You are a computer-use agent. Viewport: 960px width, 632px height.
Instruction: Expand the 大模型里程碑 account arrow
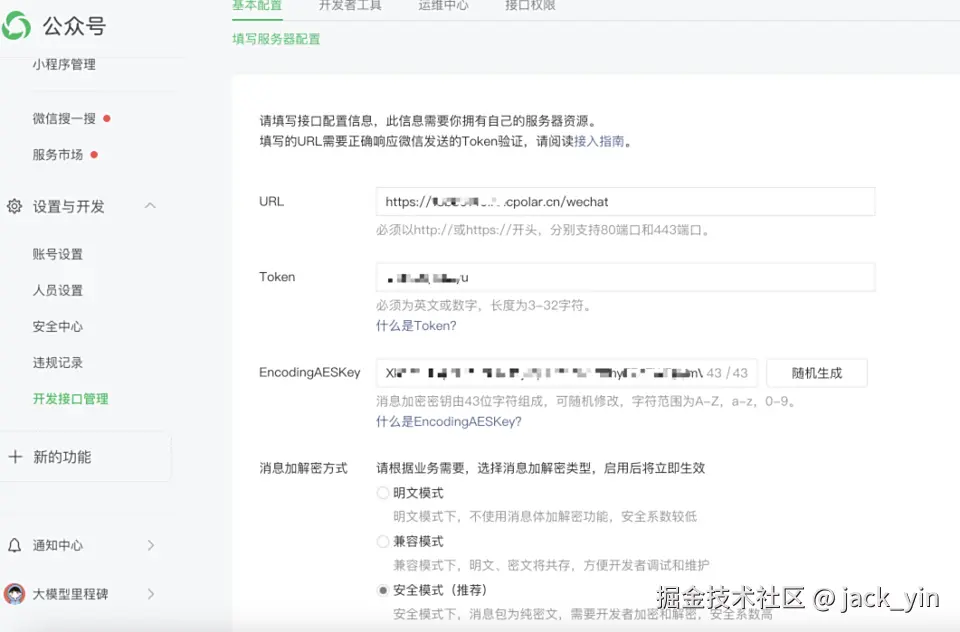[x=151, y=593]
